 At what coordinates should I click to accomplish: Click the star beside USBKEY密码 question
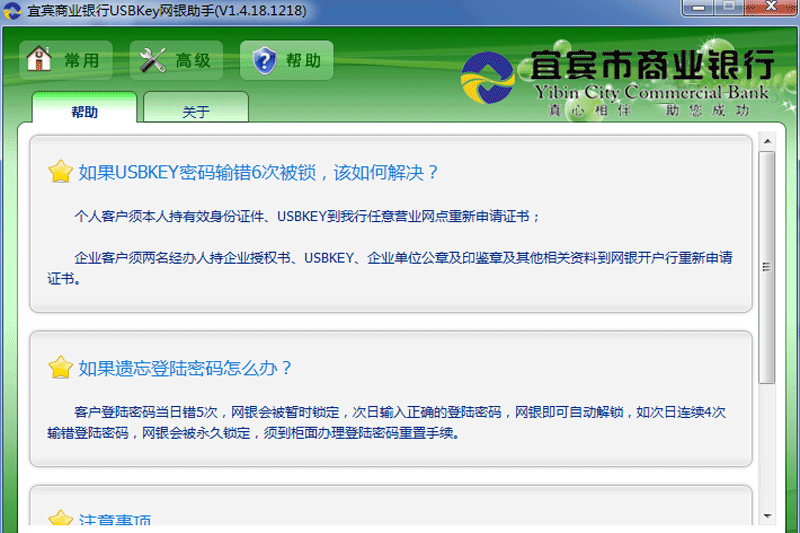pos(60,171)
